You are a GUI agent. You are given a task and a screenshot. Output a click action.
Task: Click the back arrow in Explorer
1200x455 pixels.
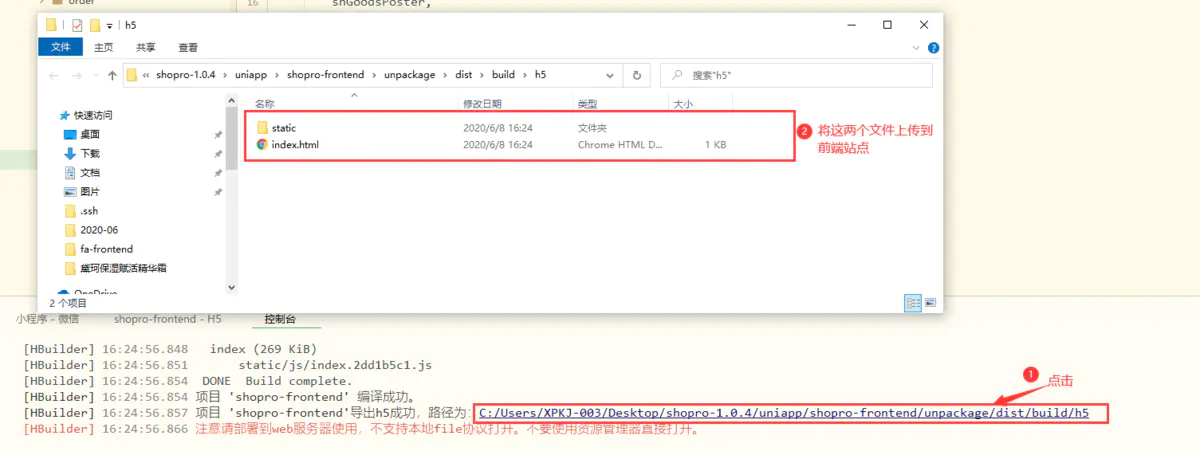(x=55, y=75)
